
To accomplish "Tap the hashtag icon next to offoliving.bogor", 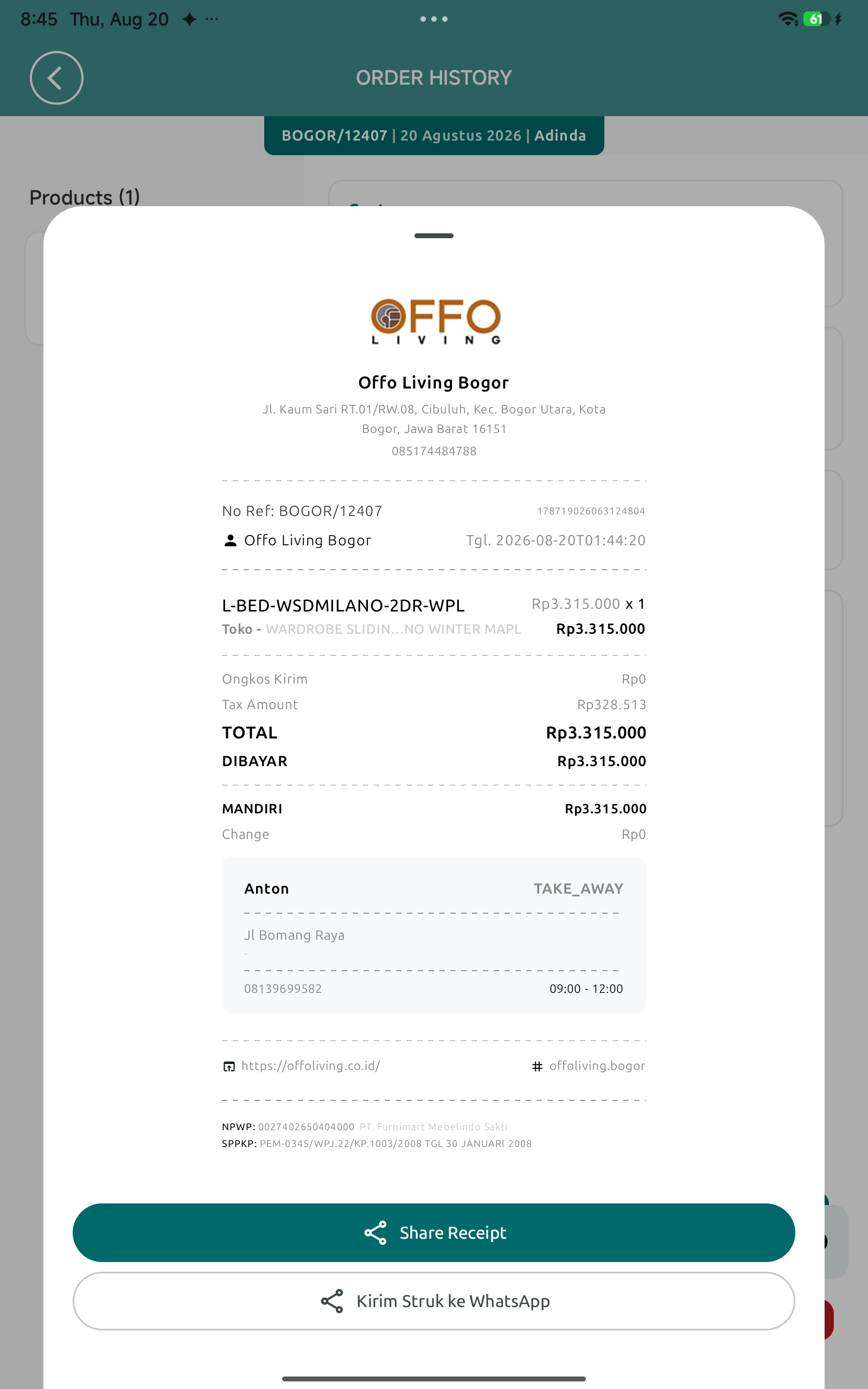I will (x=537, y=1066).
